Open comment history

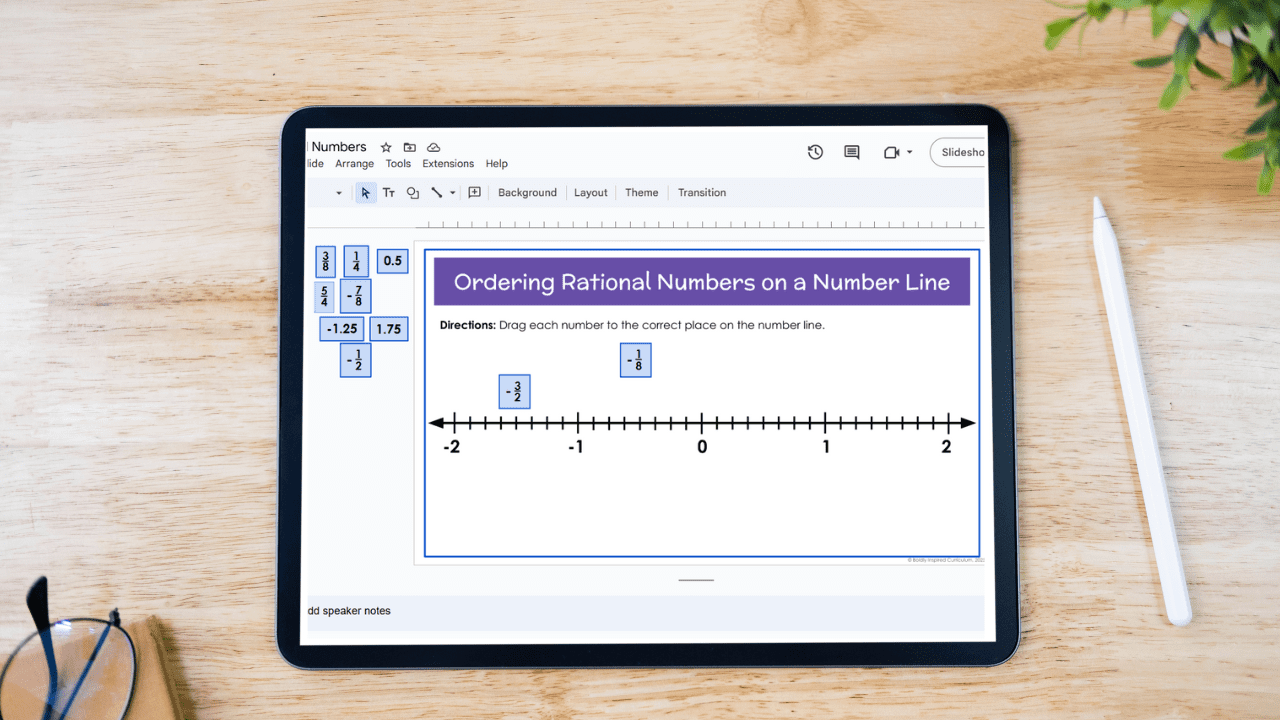[x=851, y=152]
